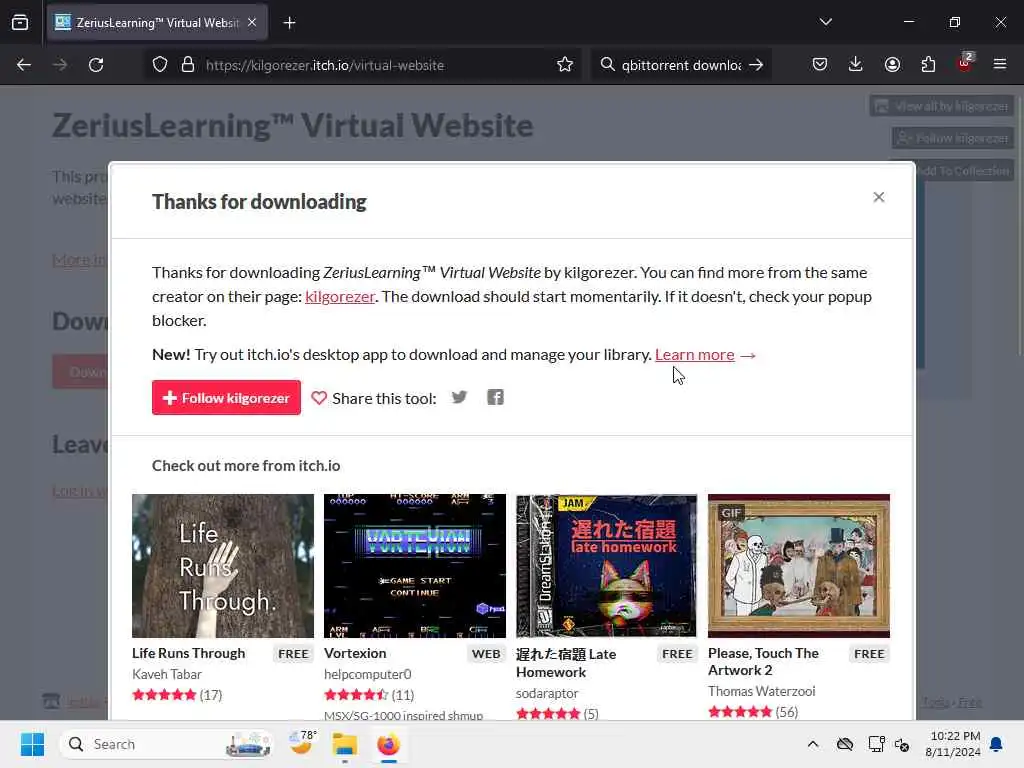
Task: Open the Extensions puzzle icon
Action: [x=928, y=64]
